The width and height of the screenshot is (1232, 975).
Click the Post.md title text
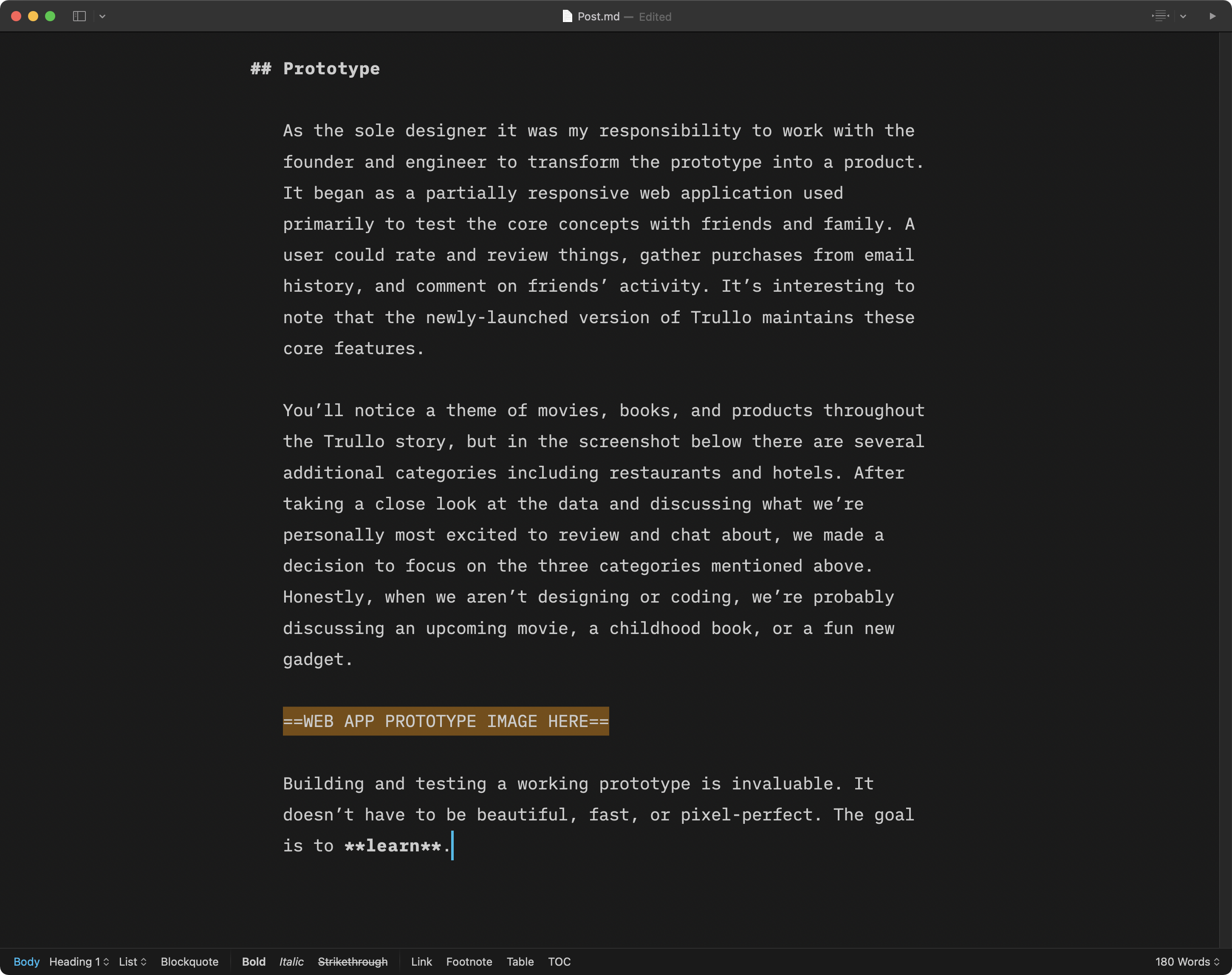point(598,17)
